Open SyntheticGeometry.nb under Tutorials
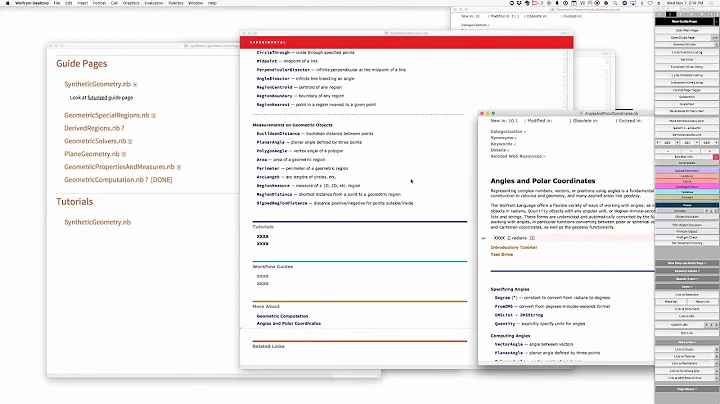720x404 pixels. click(97, 222)
